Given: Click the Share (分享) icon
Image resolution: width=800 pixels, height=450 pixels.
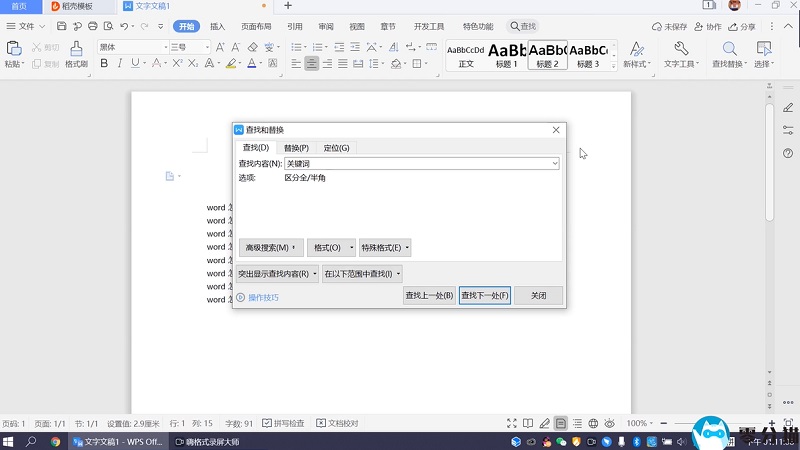Looking at the screenshot, I should tap(741, 27).
